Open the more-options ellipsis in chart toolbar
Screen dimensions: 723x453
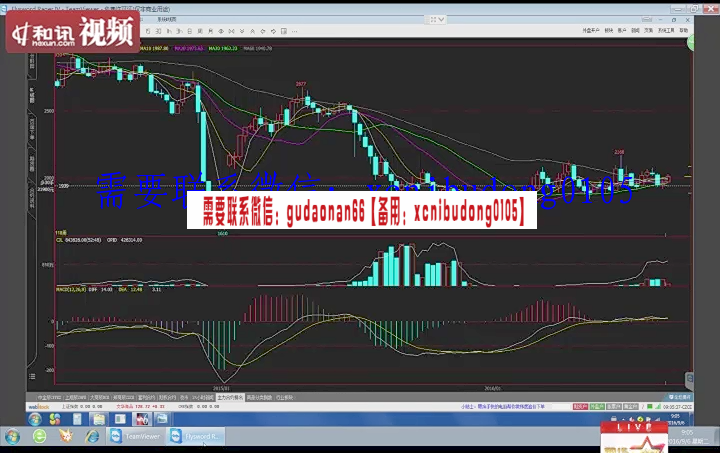coord(295,31)
